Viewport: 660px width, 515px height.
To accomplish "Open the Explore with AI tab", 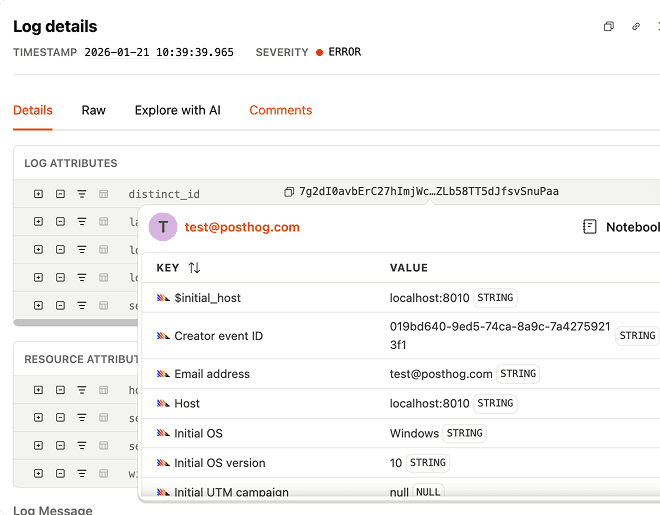I will (x=178, y=110).
